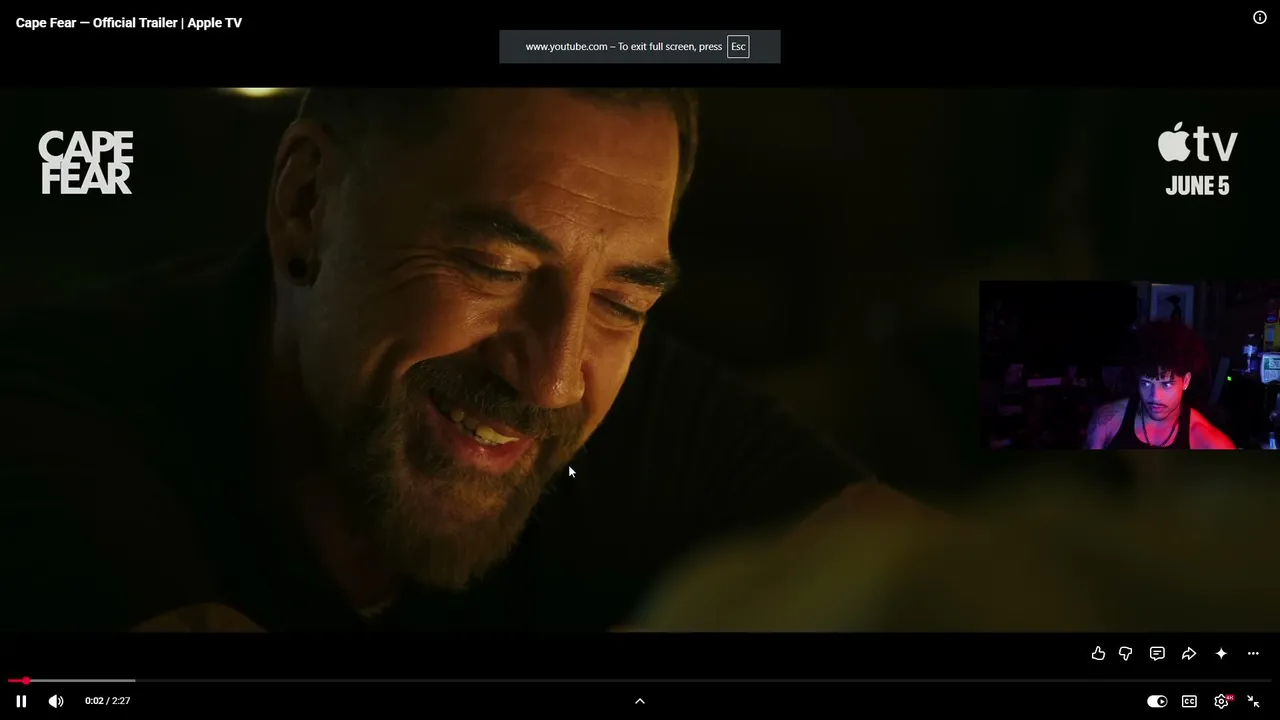Like the Cape Fear trailer
This screenshot has height=720, width=1280.
click(x=1098, y=653)
